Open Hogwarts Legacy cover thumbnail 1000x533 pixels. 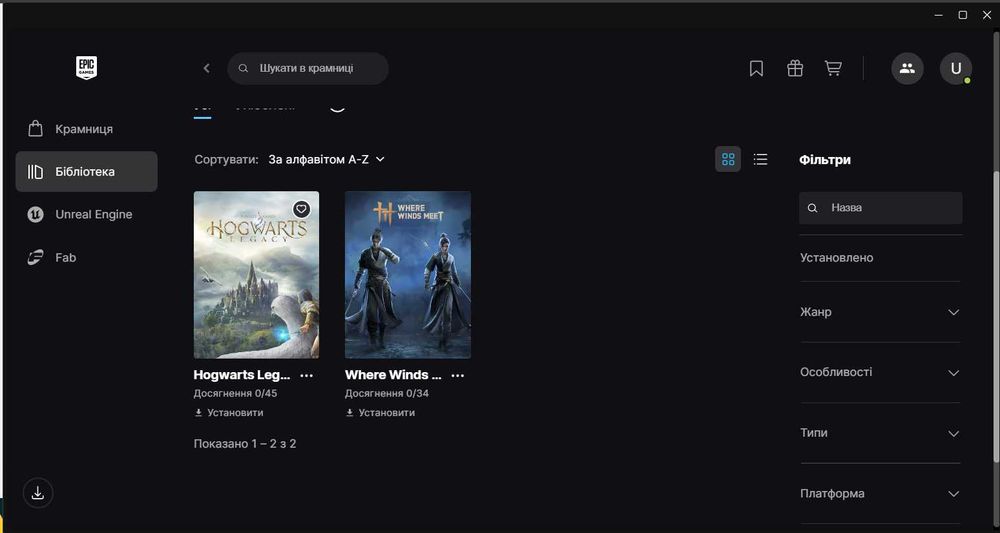[x=256, y=275]
